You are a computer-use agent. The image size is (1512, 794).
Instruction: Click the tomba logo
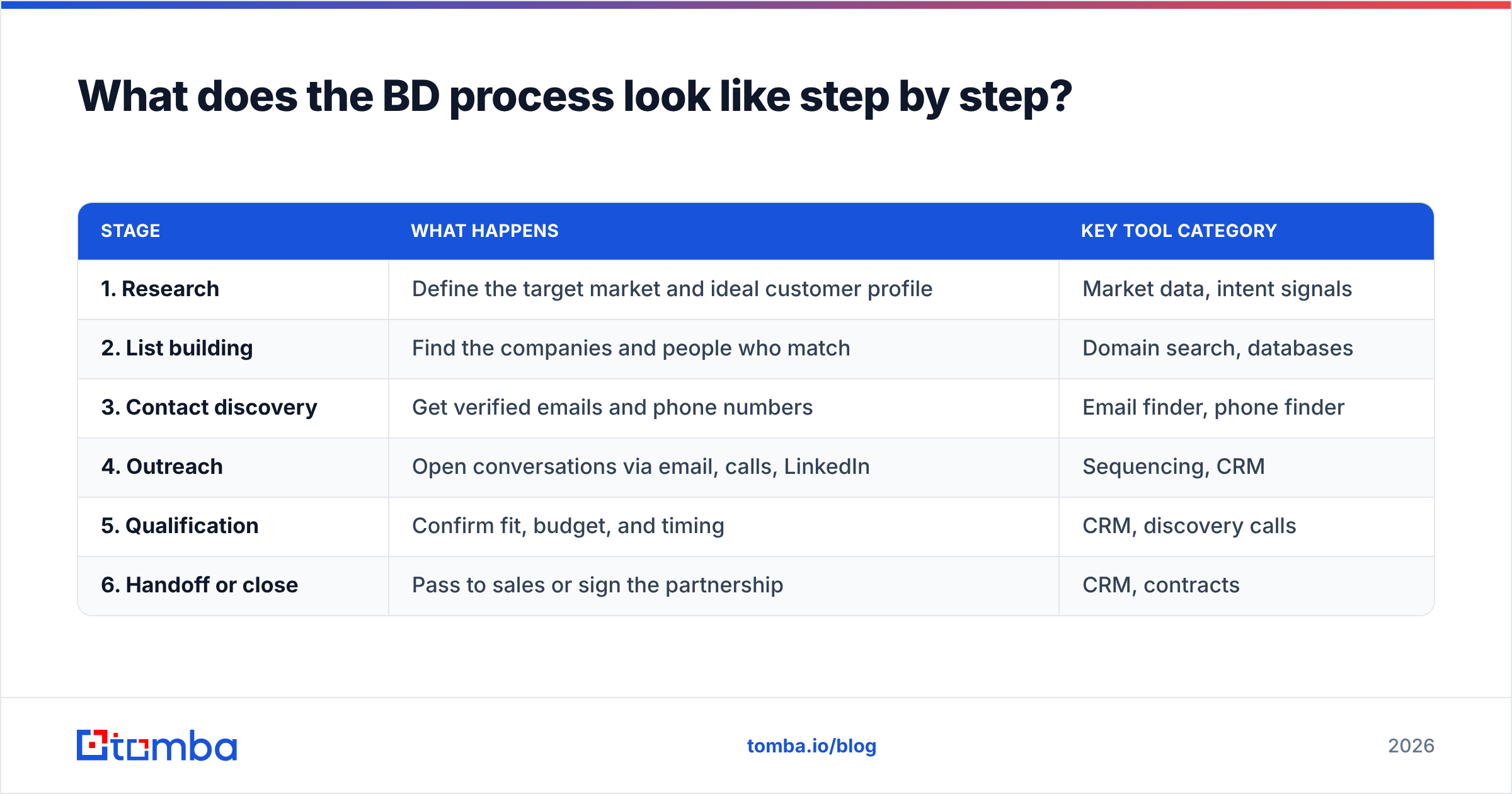[x=157, y=745]
